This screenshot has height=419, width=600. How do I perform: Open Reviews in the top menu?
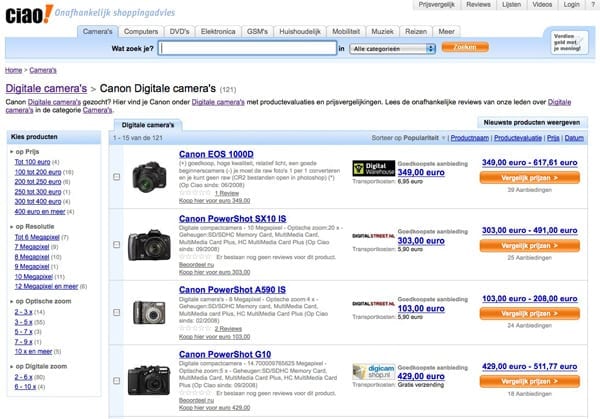[478, 5]
